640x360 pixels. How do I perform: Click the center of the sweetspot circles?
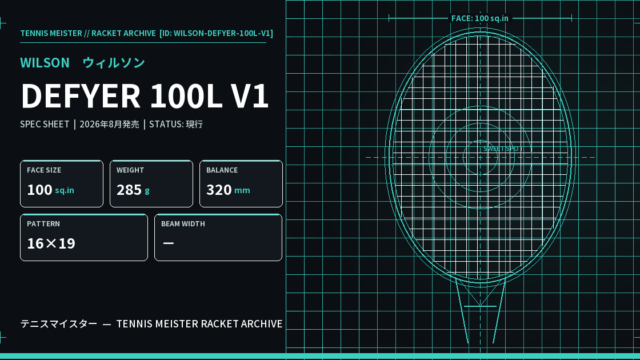click(x=480, y=157)
